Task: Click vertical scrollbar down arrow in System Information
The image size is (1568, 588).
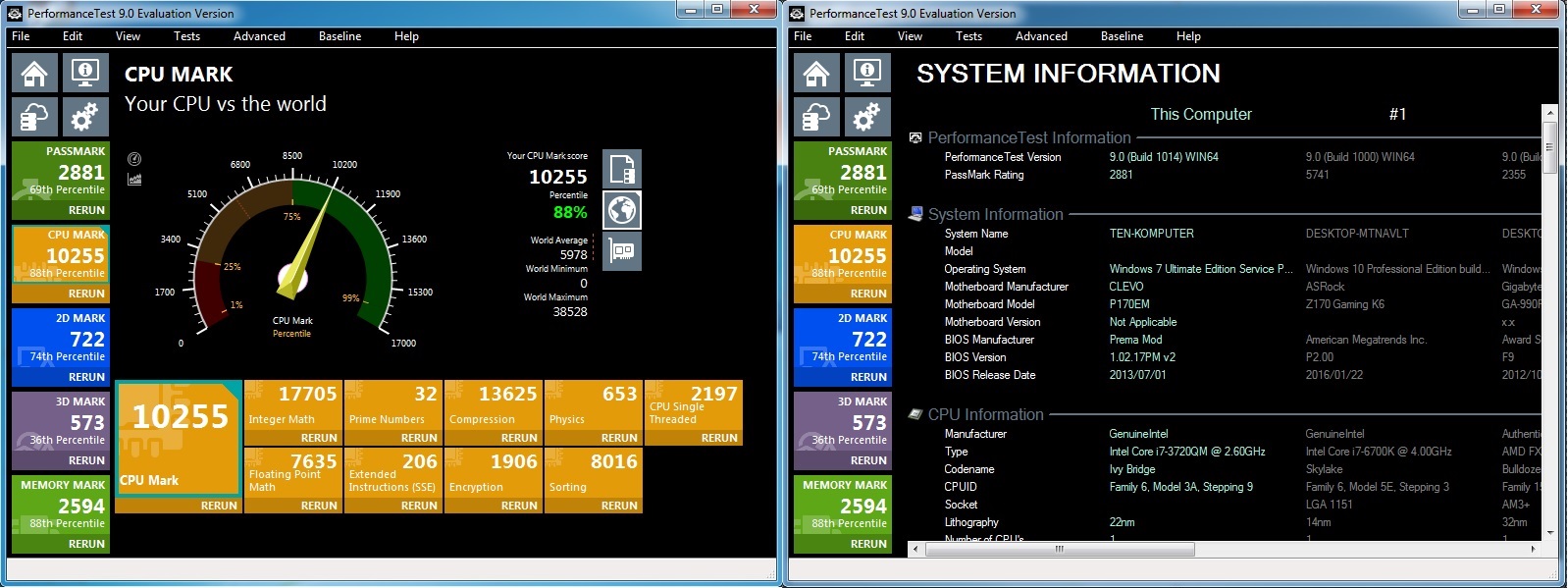Action: 1550,533
